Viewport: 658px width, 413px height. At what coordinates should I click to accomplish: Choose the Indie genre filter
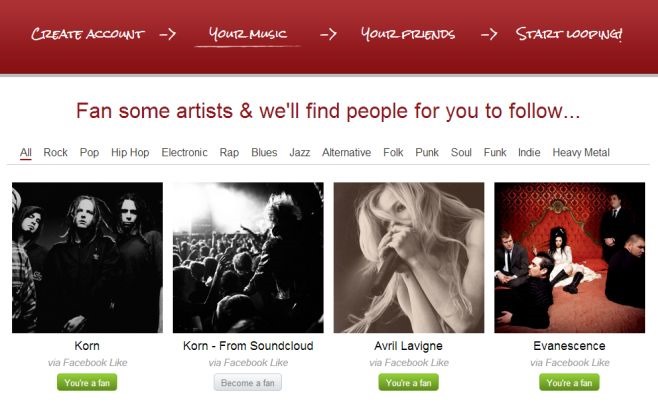(529, 153)
